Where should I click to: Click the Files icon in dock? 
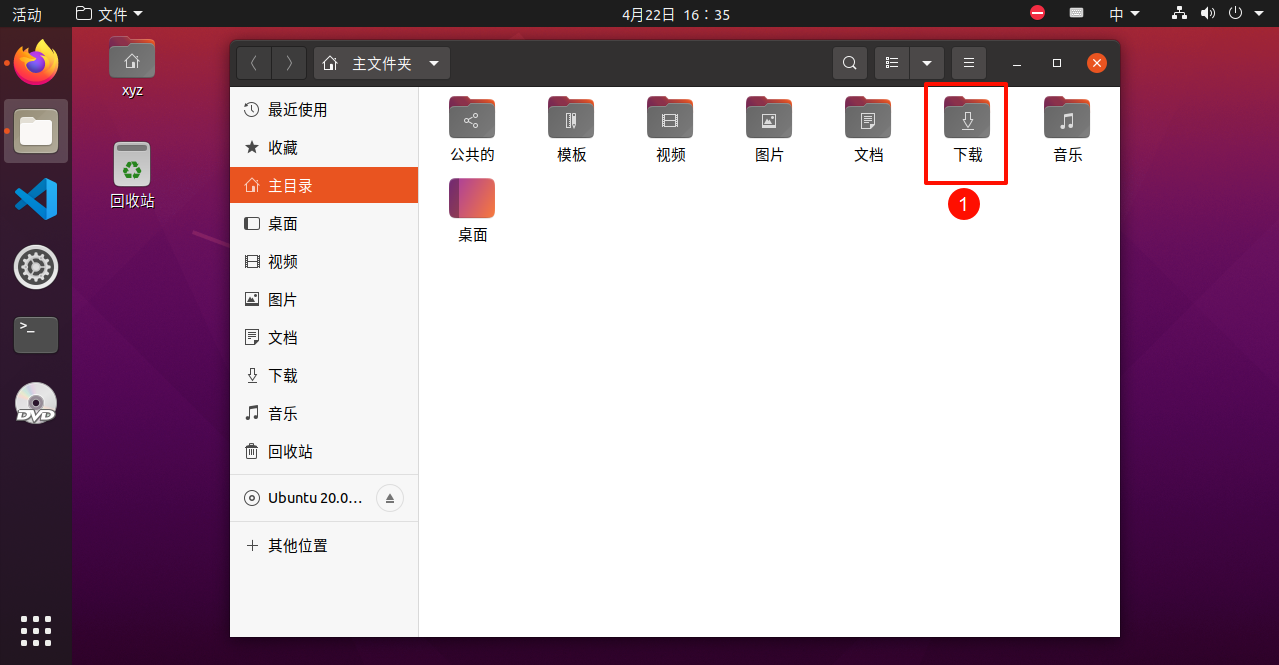tap(36, 131)
